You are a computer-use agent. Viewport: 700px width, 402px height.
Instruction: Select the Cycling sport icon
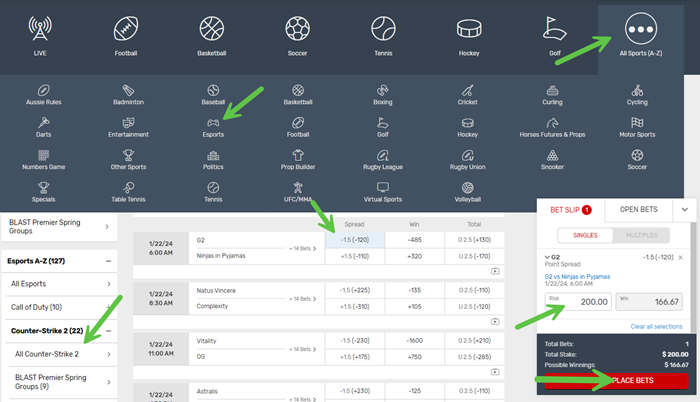(637, 90)
